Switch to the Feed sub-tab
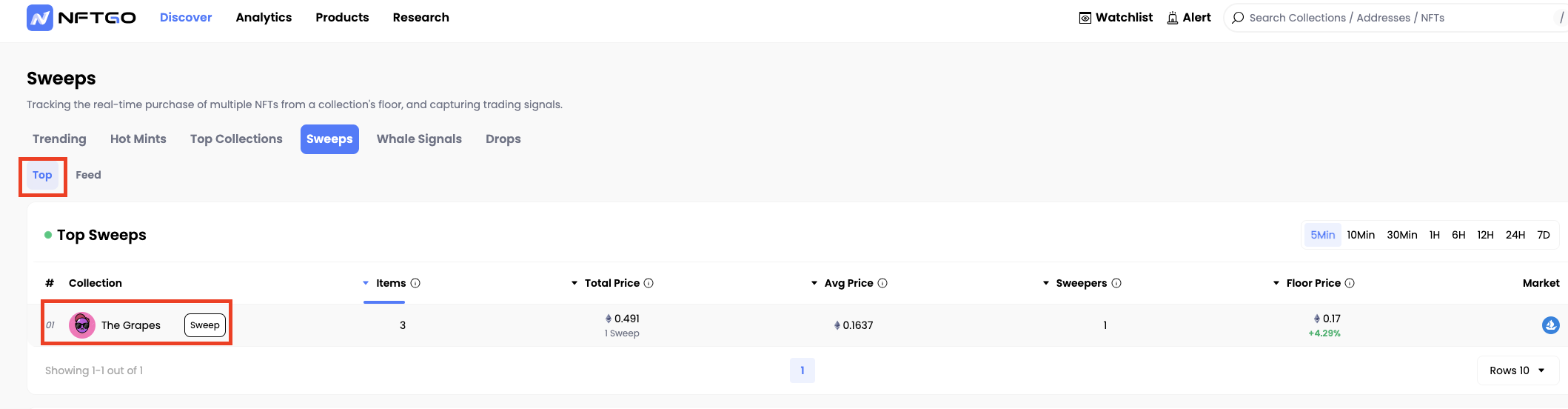This screenshot has height=409, width=1568. click(x=88, y=175)
